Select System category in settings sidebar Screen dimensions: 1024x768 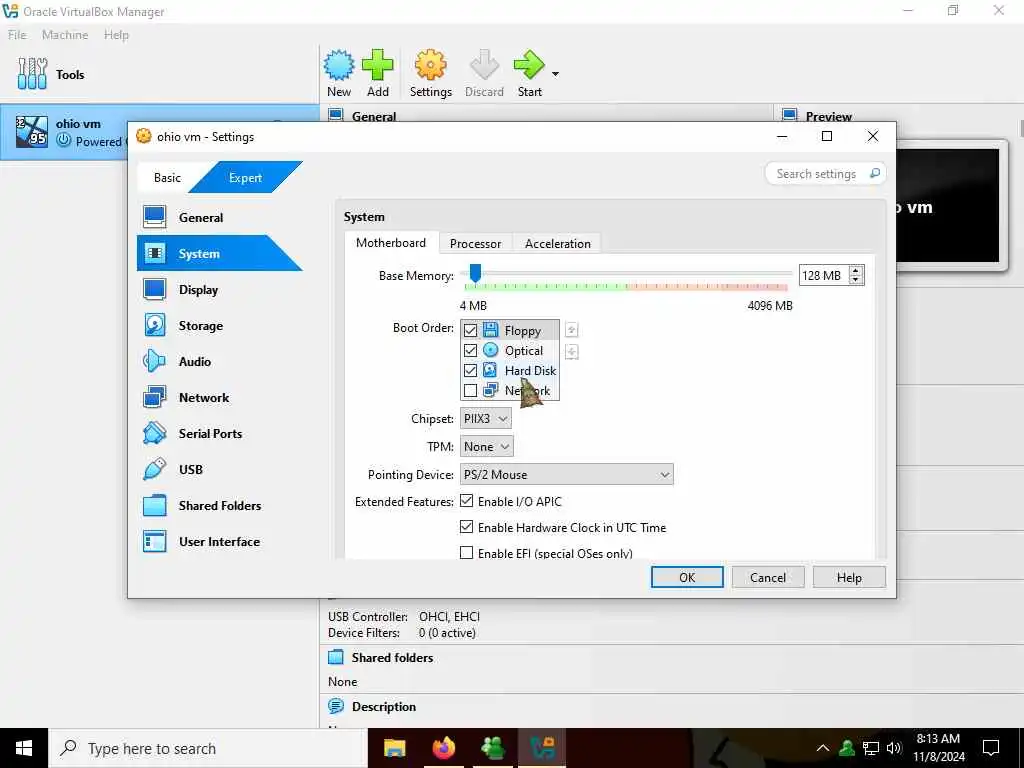point(219,253)
